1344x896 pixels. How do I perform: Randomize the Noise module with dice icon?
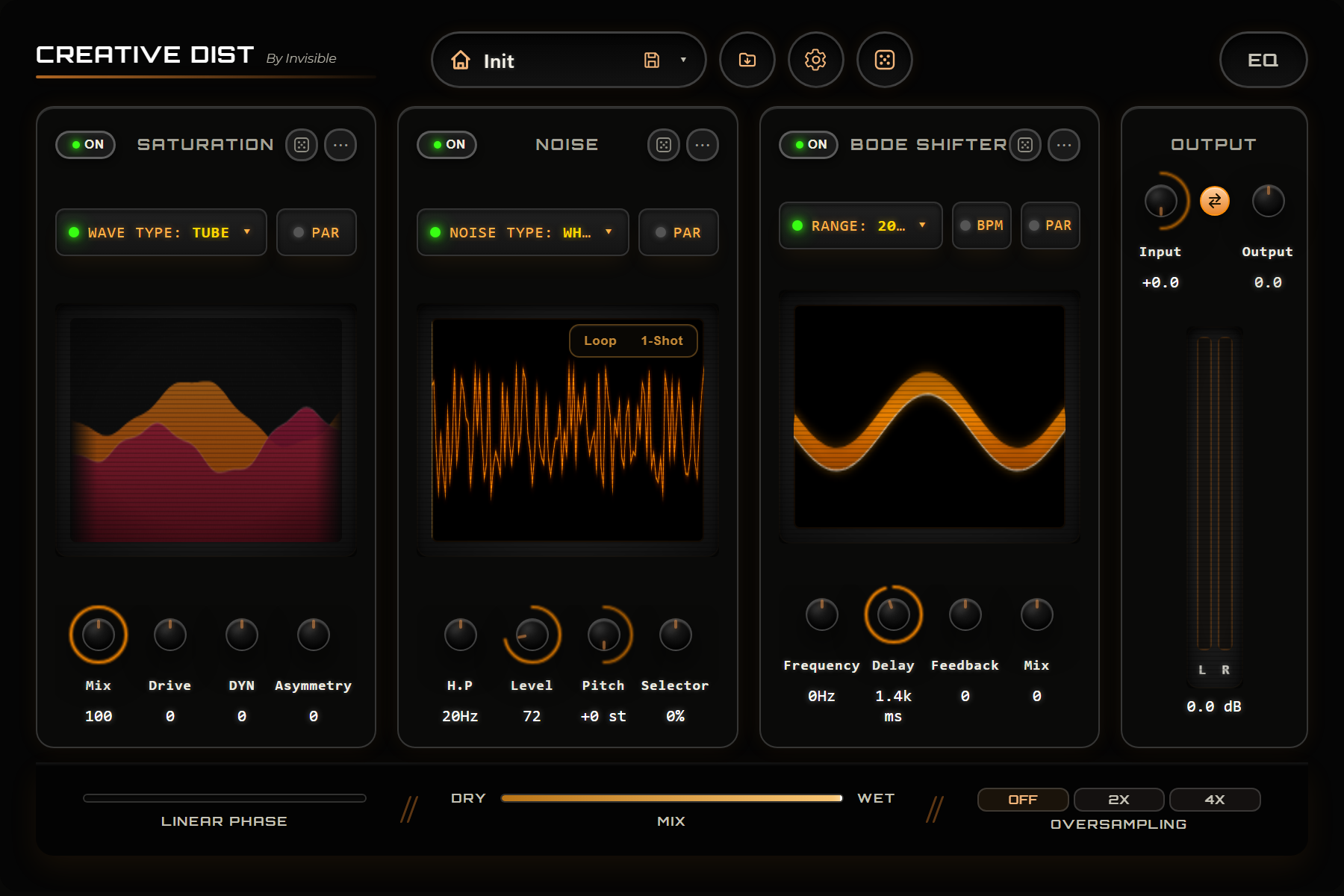tap(664, 145)
